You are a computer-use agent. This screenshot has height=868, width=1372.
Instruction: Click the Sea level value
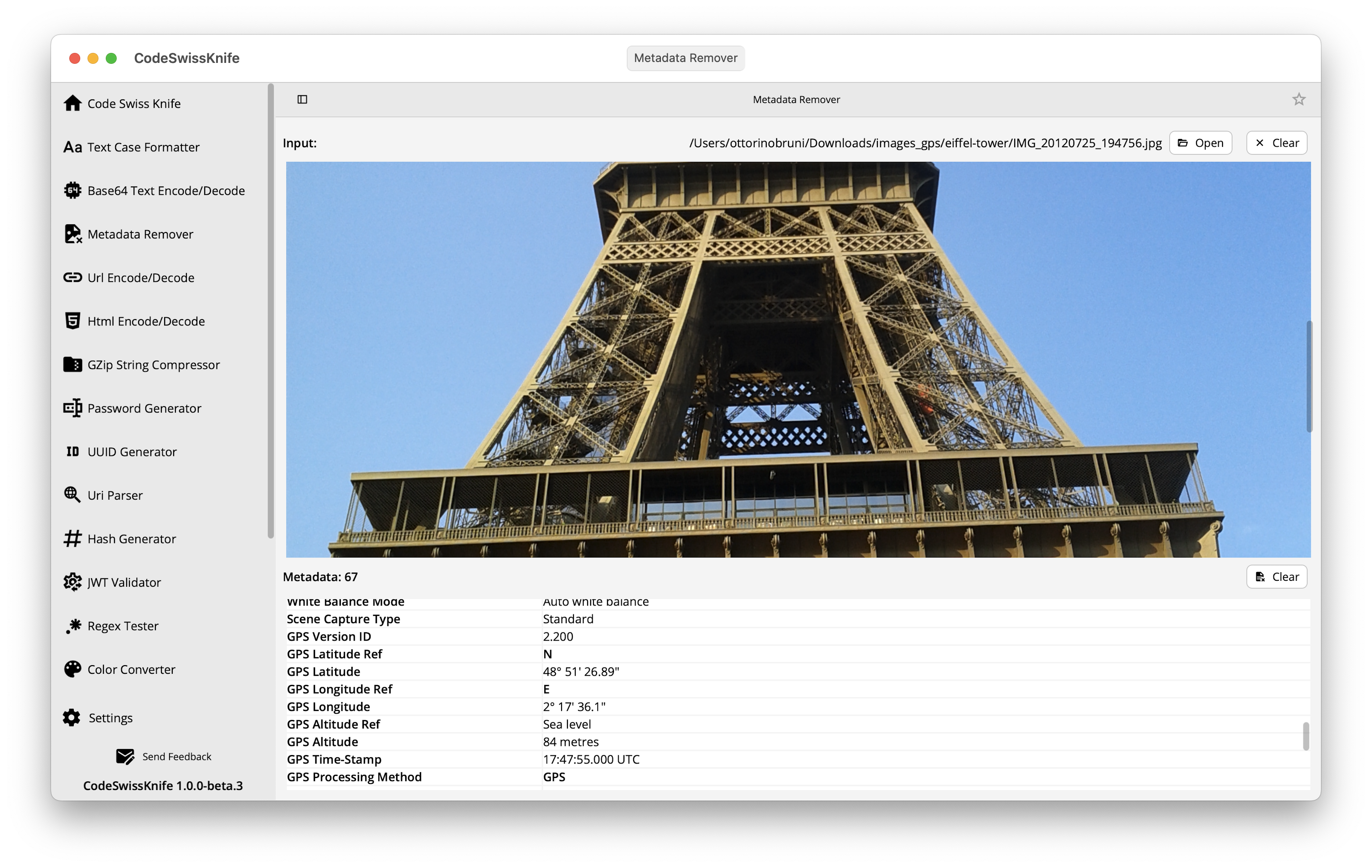click(x=567, y=724)
